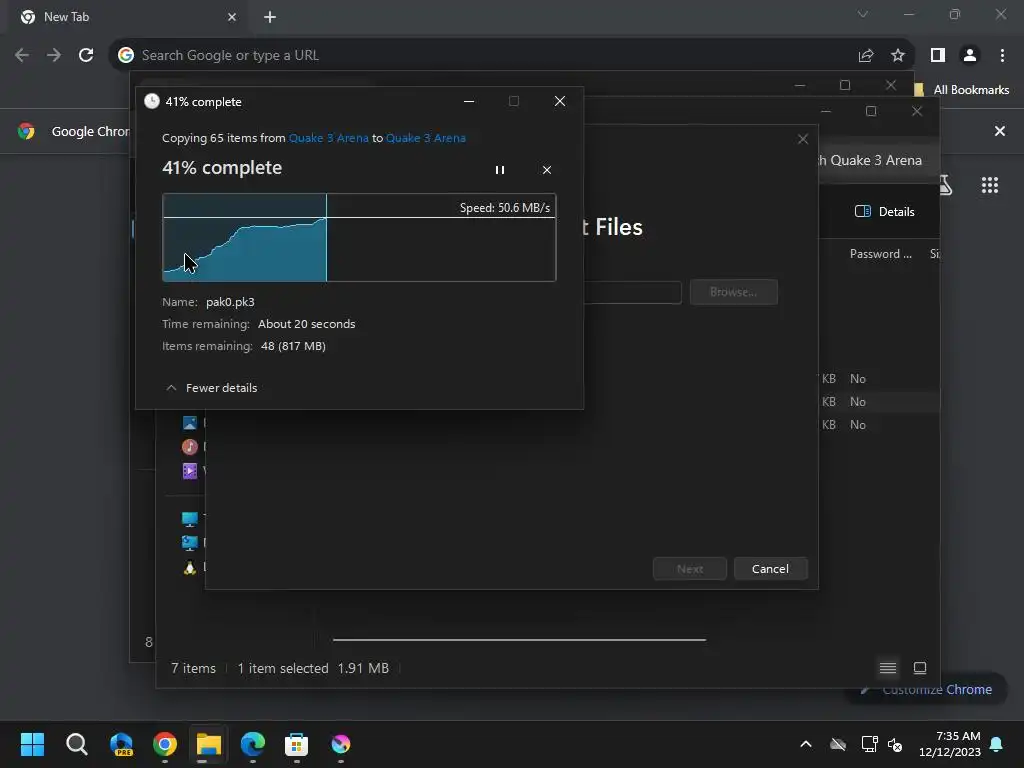This screenshot has height=768, width=1024.
Task: Click the Cancel button in the wizard dialog
Action: point(771,569)
